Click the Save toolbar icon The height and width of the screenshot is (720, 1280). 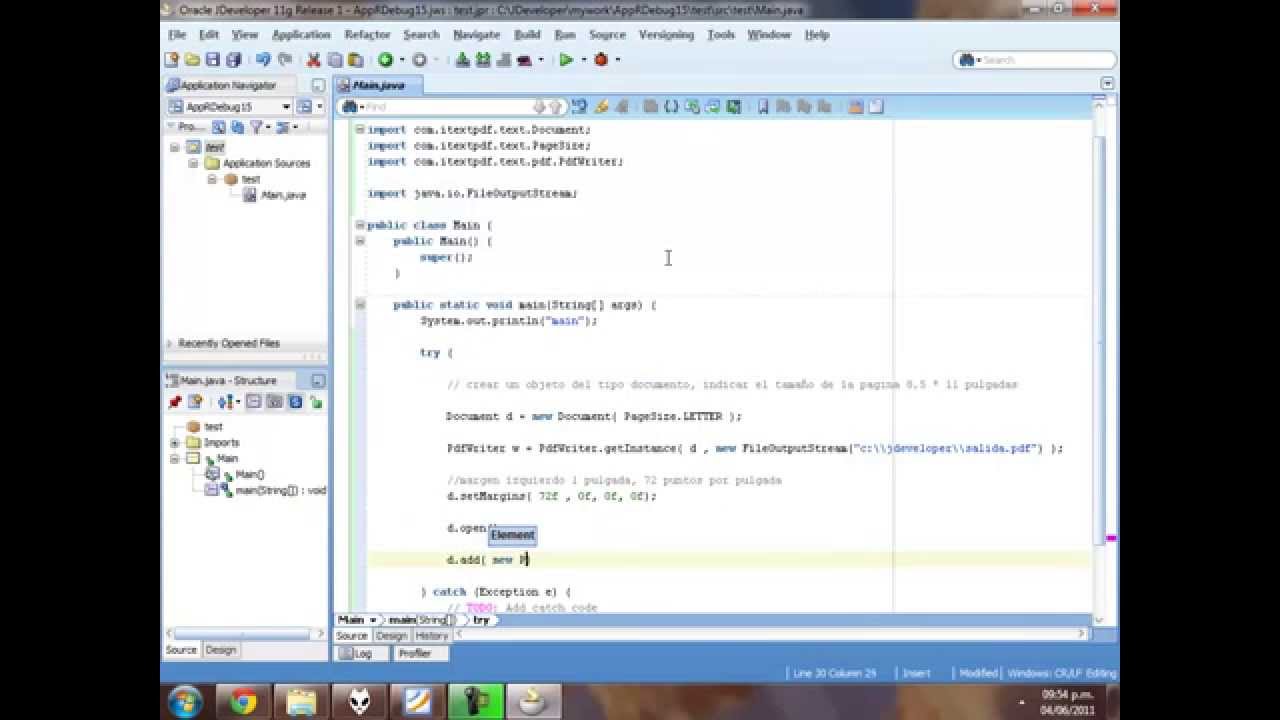pos(212,60)
